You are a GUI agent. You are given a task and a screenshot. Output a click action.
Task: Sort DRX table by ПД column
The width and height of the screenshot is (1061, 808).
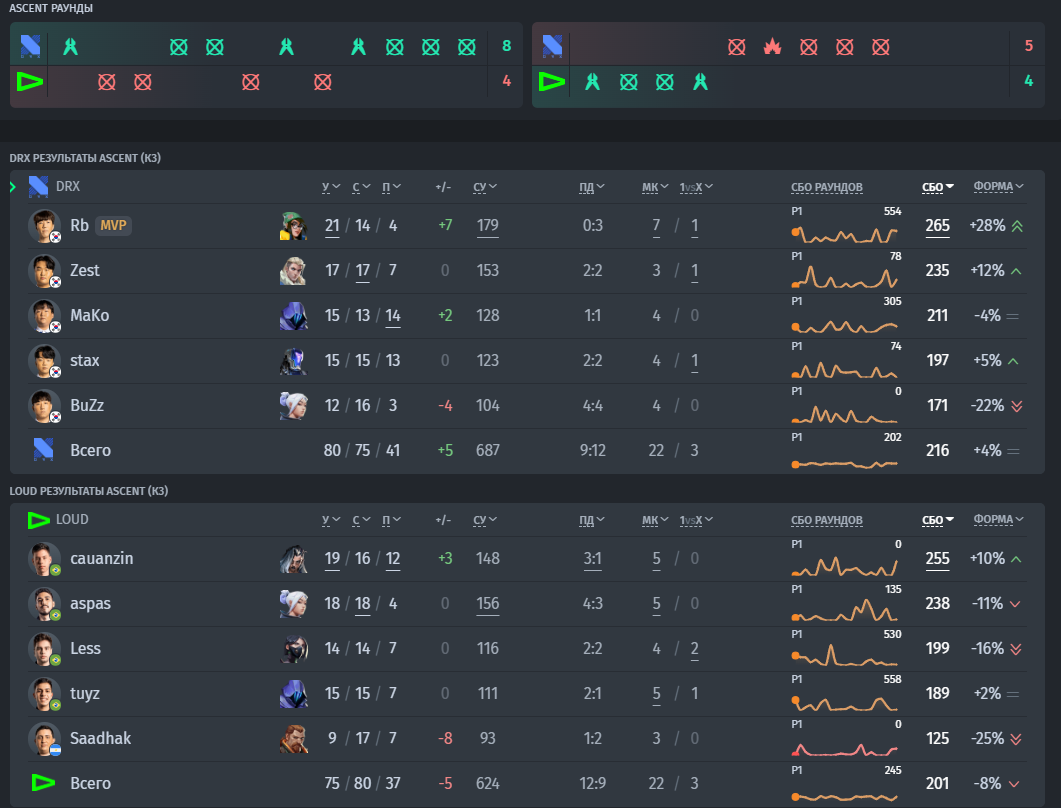point(592,187)
